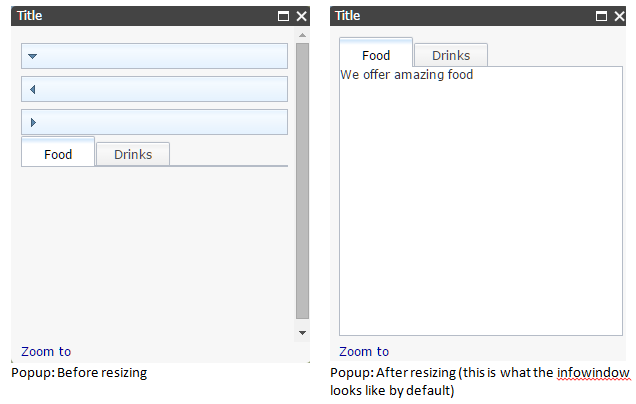The width and height of the screenshot is (636, 404).
Task: Close the before-resizing popup window
Action: coord(301,16)
